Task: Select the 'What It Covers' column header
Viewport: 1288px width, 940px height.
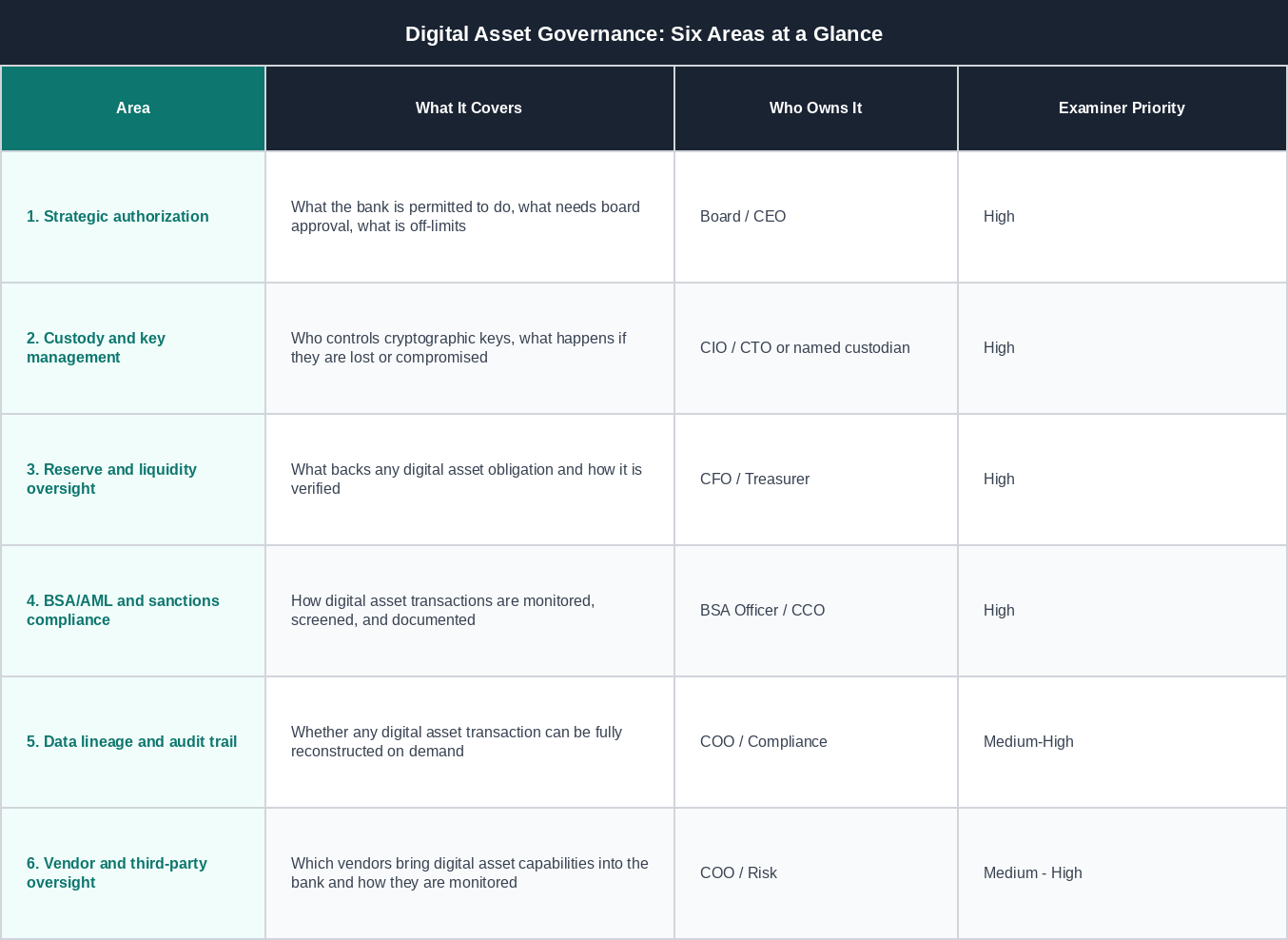Action: 469,108
